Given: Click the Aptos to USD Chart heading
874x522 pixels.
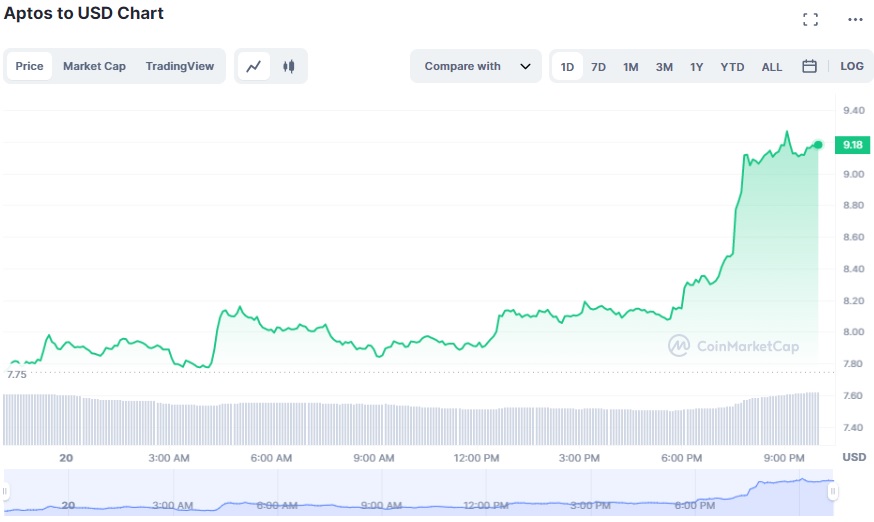Looking at the screenshot, I should [84, 13].
